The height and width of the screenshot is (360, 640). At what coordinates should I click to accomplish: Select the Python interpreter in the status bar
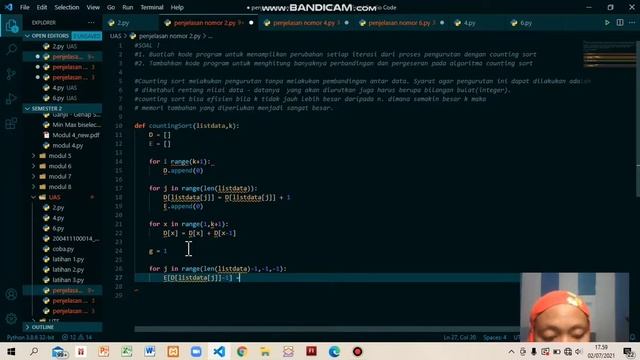coord(31,338)
